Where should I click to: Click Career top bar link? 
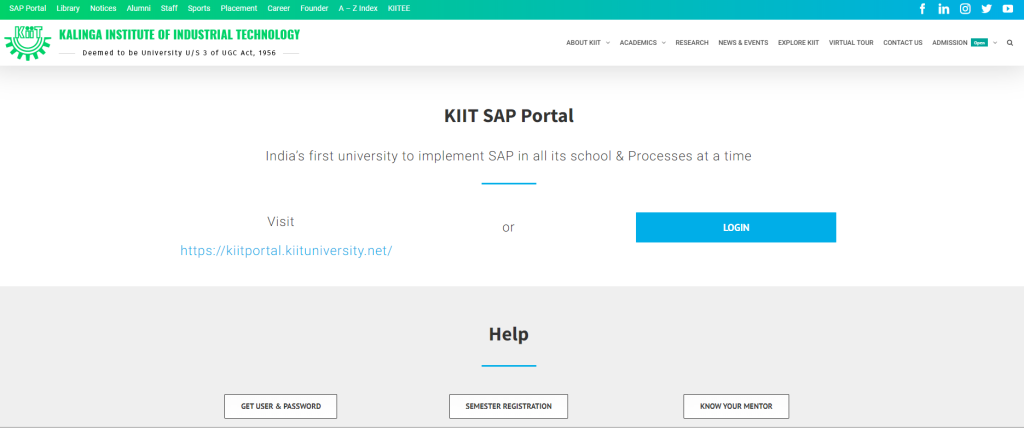279,8
